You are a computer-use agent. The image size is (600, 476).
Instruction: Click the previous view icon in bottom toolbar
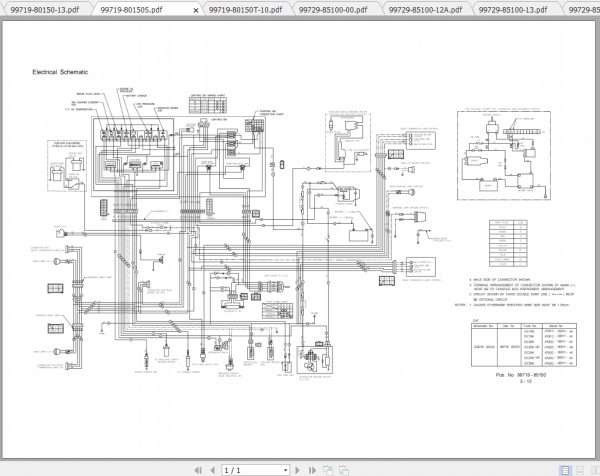tap(328, 470)
